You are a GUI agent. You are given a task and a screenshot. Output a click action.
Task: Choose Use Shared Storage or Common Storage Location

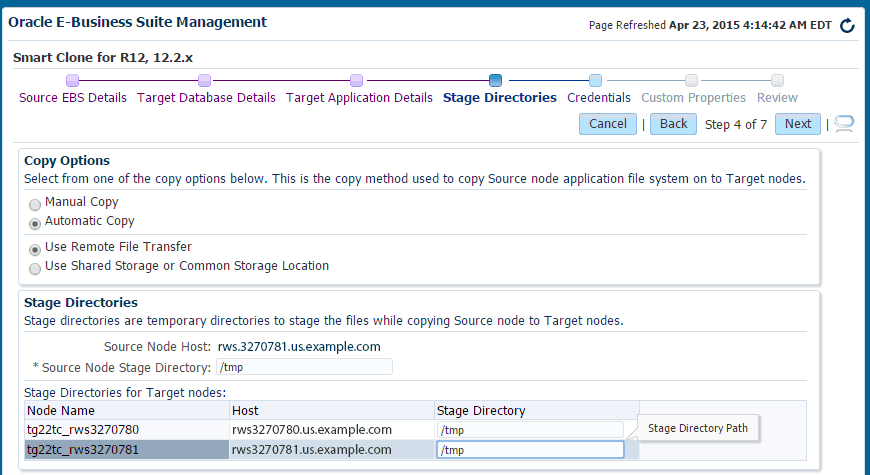(x=35, y=269)
